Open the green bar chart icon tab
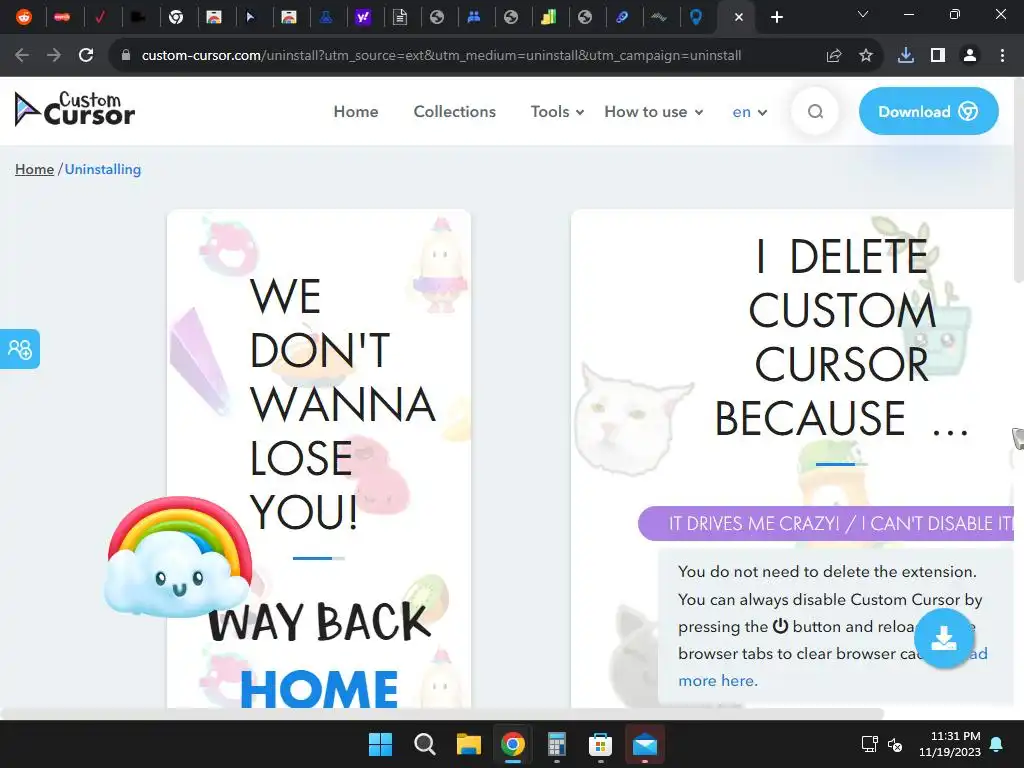 (x=548, y=17)
